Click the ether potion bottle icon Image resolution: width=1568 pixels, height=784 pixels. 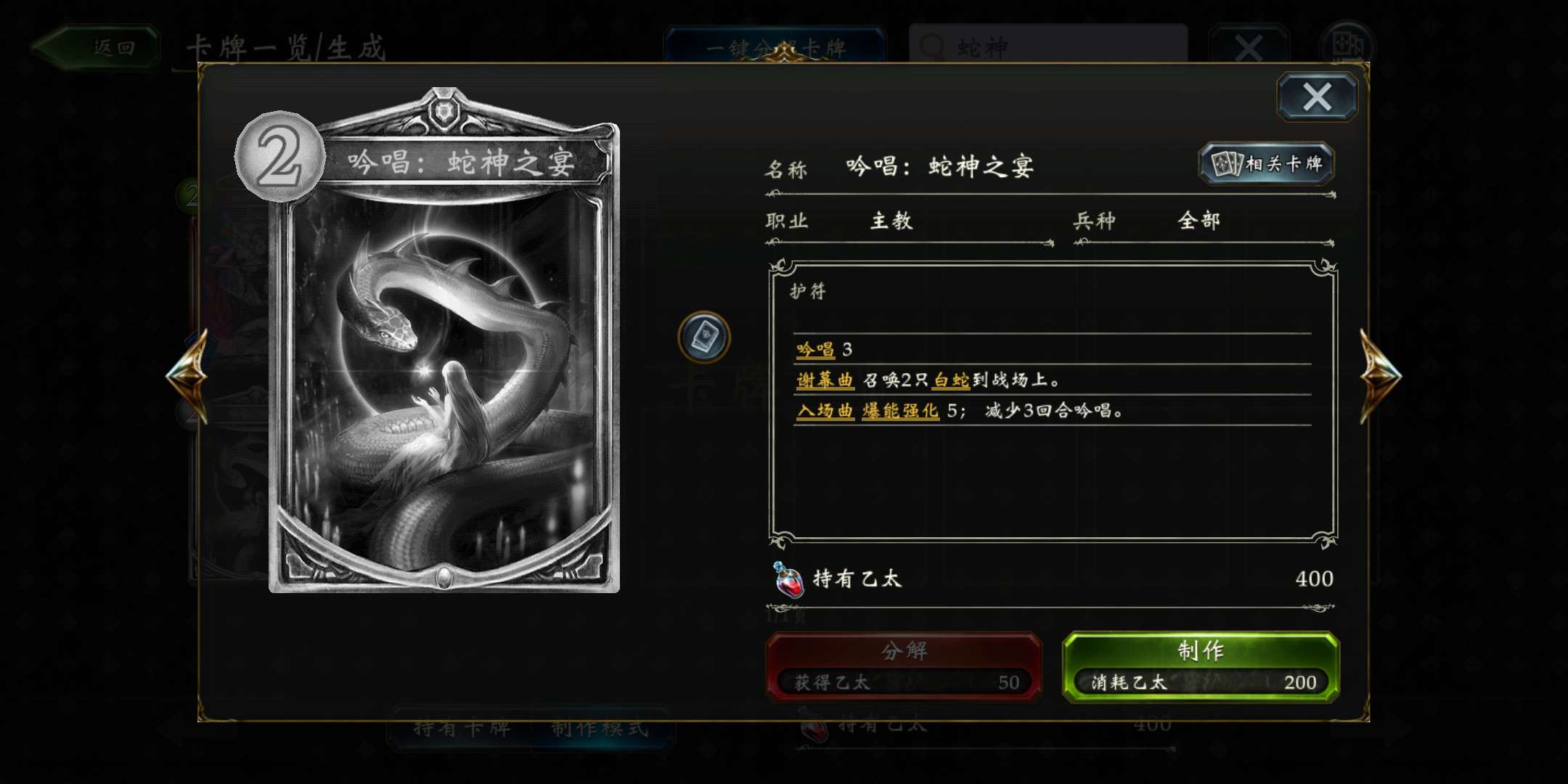coord(788,579)
